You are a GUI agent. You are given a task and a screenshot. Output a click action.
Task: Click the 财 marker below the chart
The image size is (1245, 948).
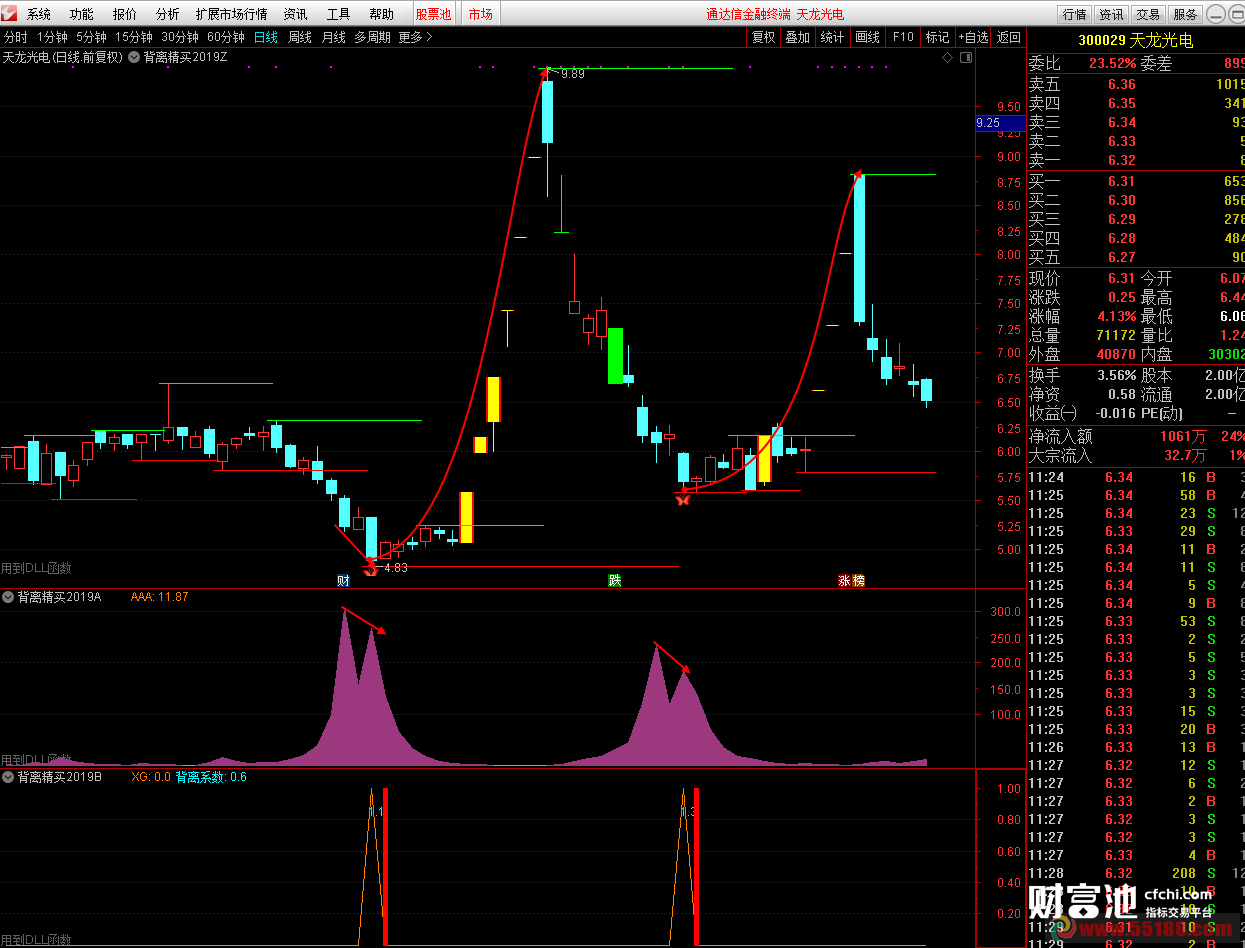(343, 581)
